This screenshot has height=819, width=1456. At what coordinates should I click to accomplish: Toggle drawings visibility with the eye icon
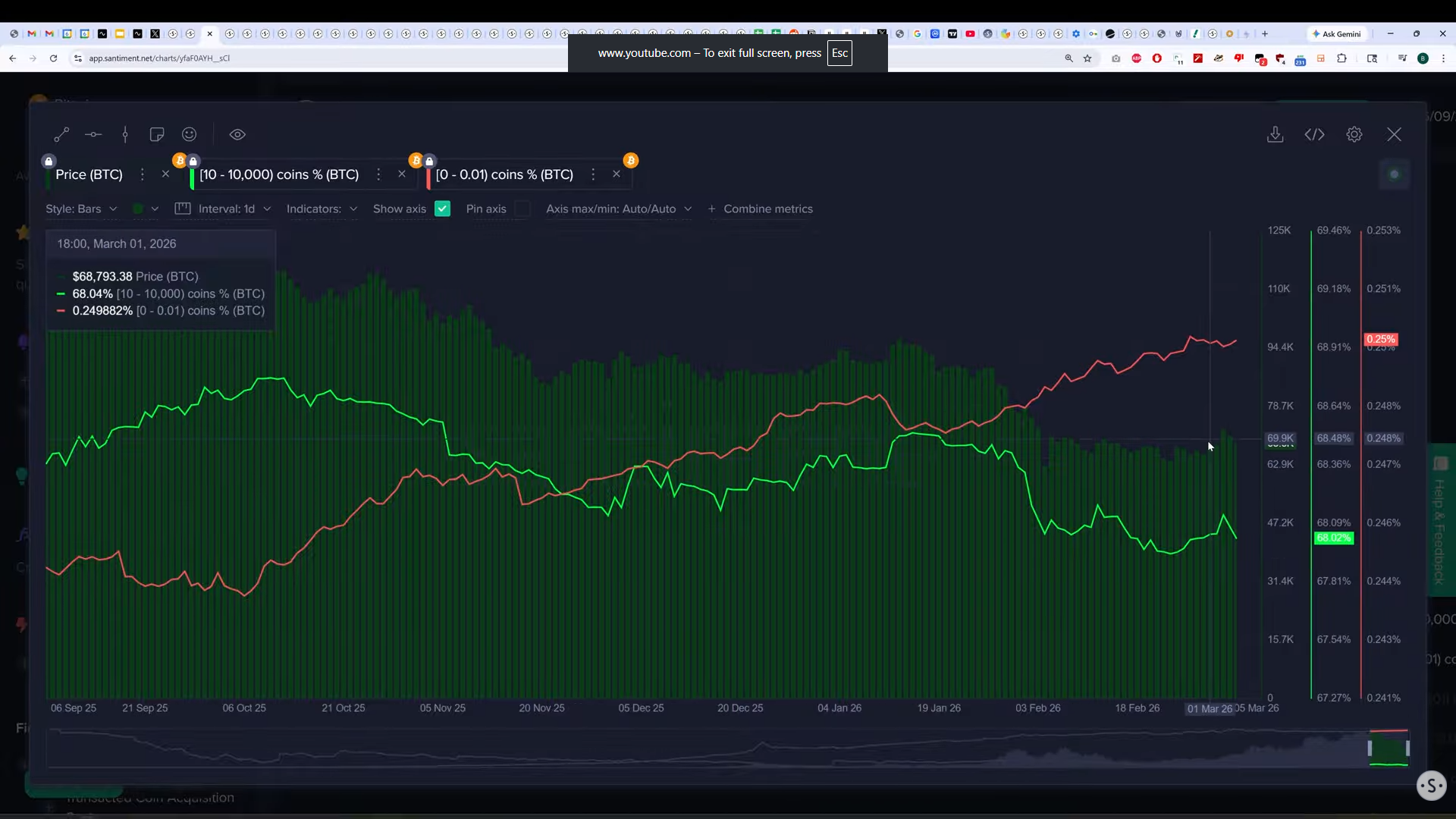pyautogui.click(x=237, y=134)
